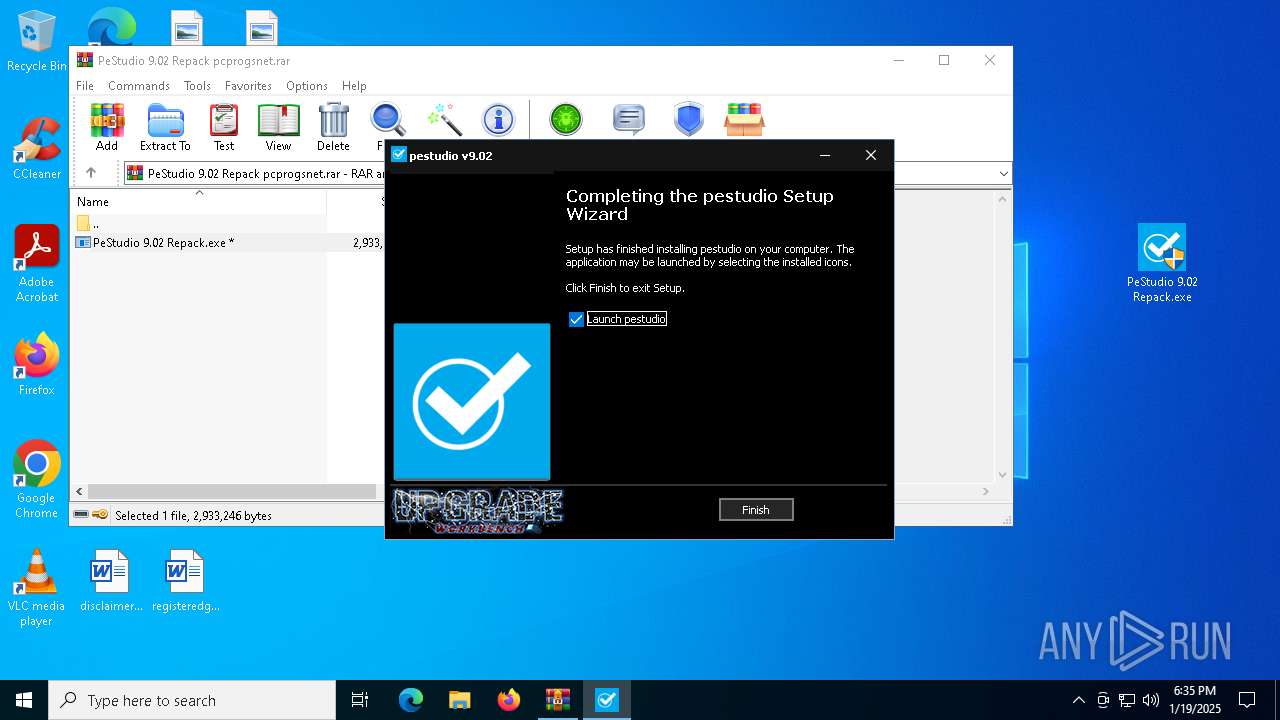Open the File menu in WinRAR
Screen dimensions: 1280x720
(x=85, y=86)
